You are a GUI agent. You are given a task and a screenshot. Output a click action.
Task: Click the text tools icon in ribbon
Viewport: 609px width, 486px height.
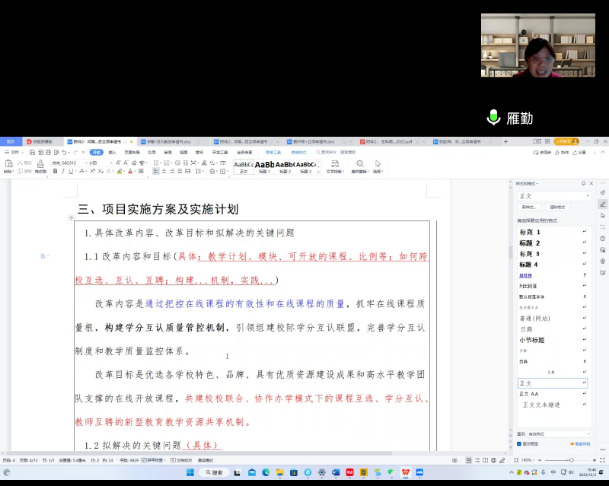(335, 163)
